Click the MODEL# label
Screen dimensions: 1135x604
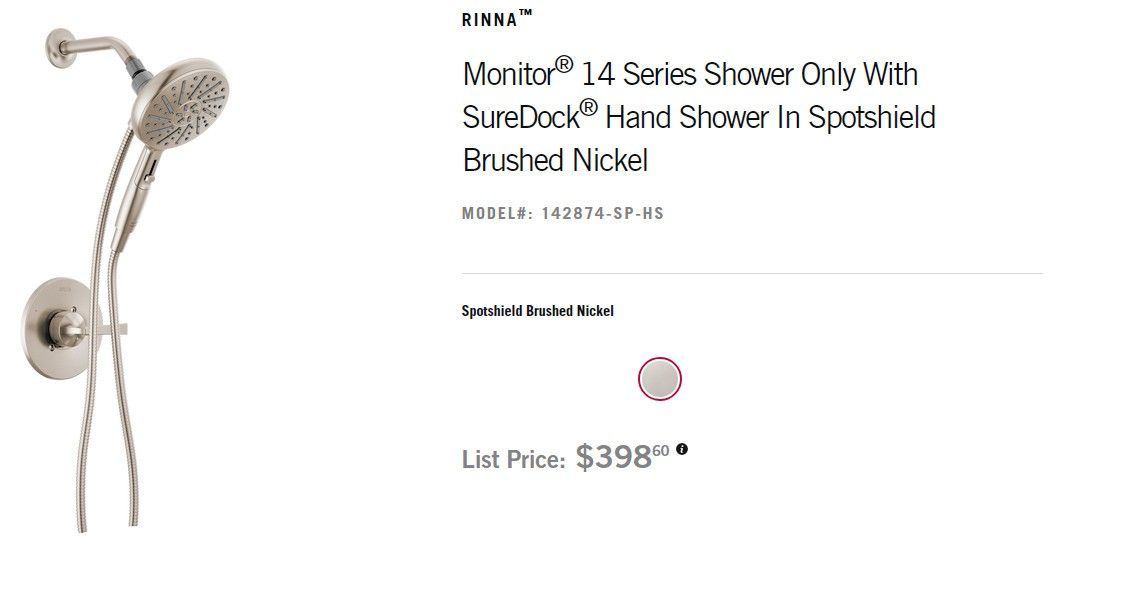[497, 213]
